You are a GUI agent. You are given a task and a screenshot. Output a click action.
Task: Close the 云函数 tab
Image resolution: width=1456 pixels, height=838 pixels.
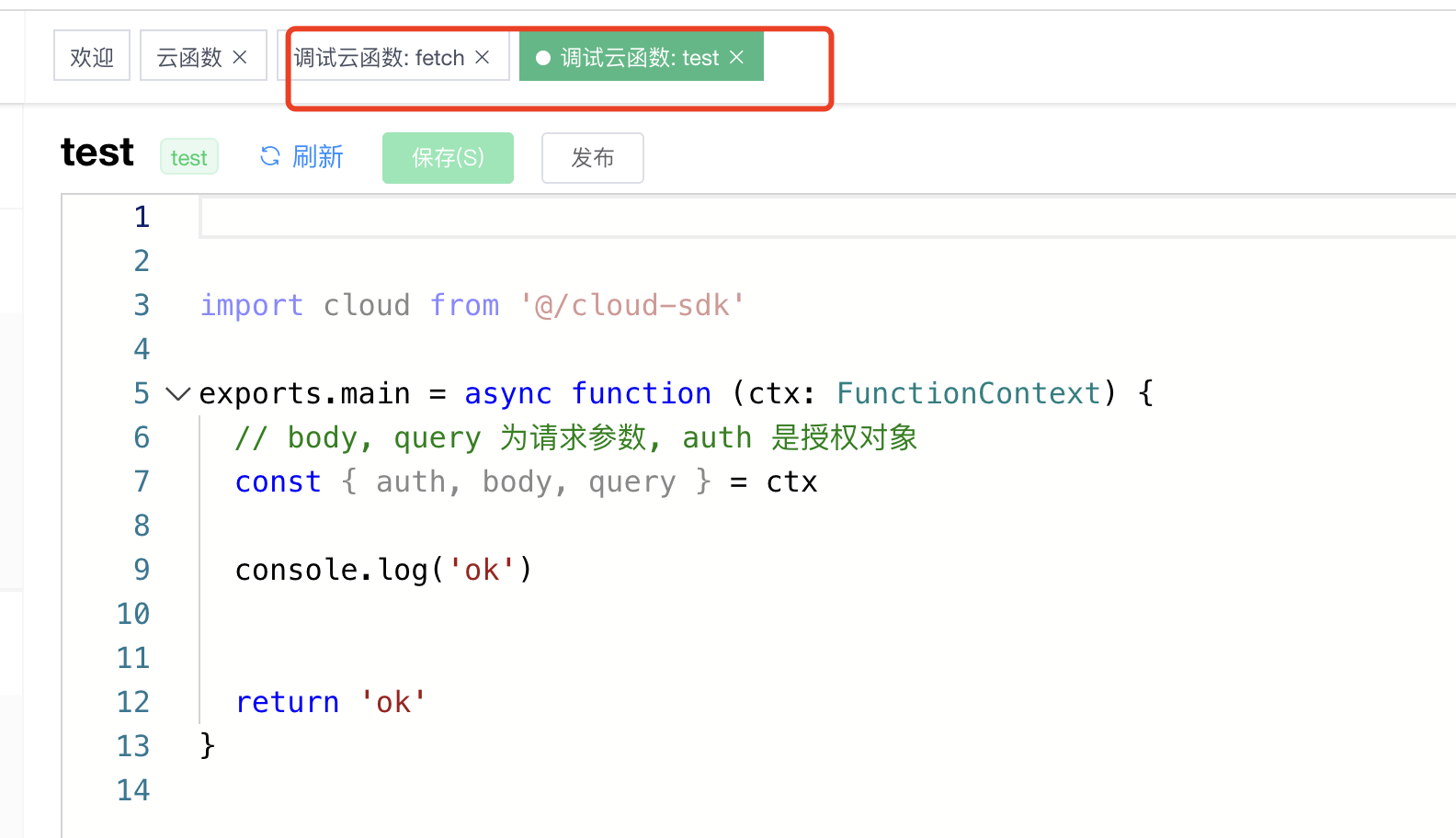click(240, 57)
